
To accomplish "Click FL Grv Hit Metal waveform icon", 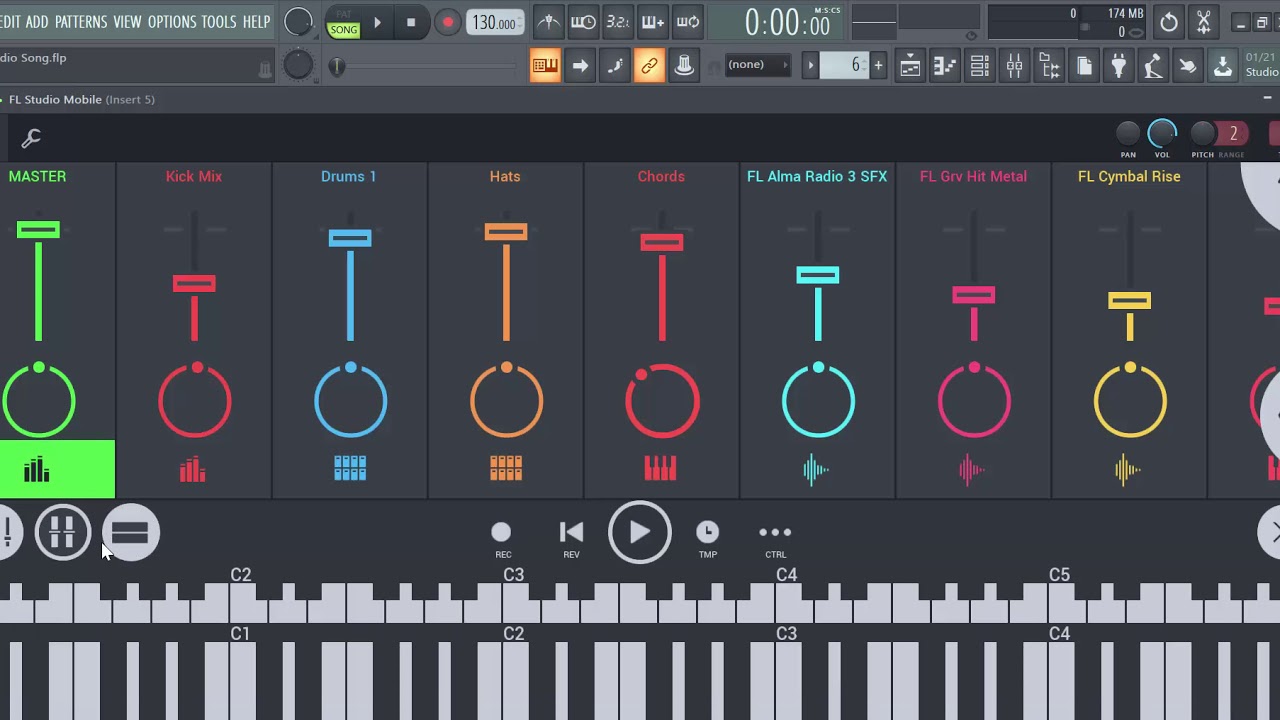I will [x=973, y=469].
